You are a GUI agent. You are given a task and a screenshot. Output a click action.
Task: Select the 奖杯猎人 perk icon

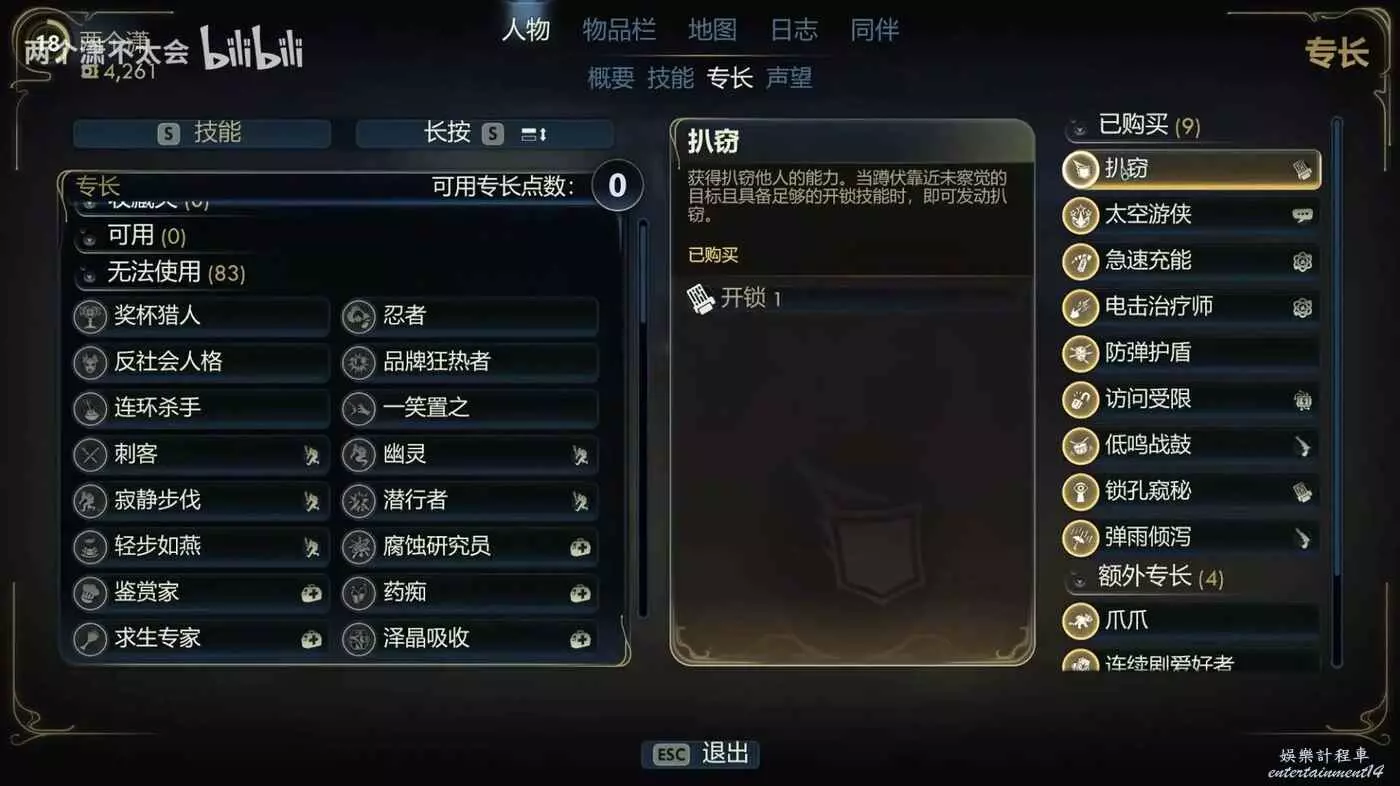(x=91, y=316)
